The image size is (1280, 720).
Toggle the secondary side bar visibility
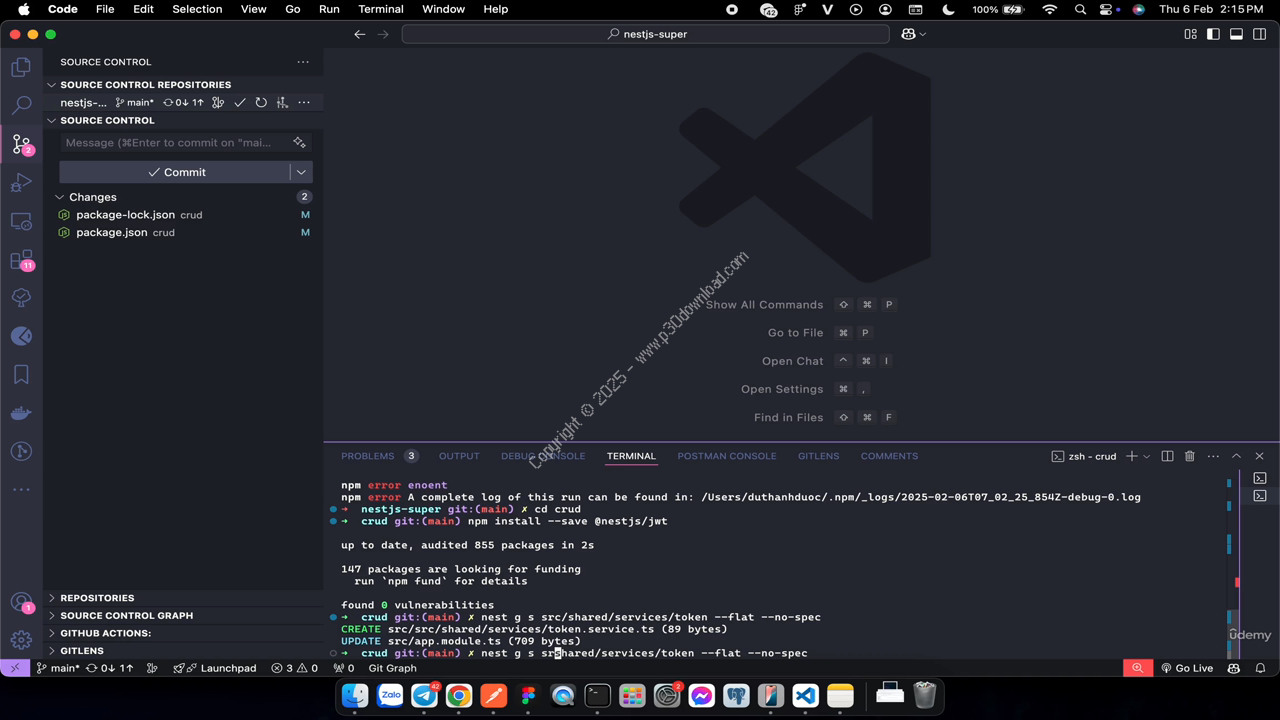(1260, 34)
